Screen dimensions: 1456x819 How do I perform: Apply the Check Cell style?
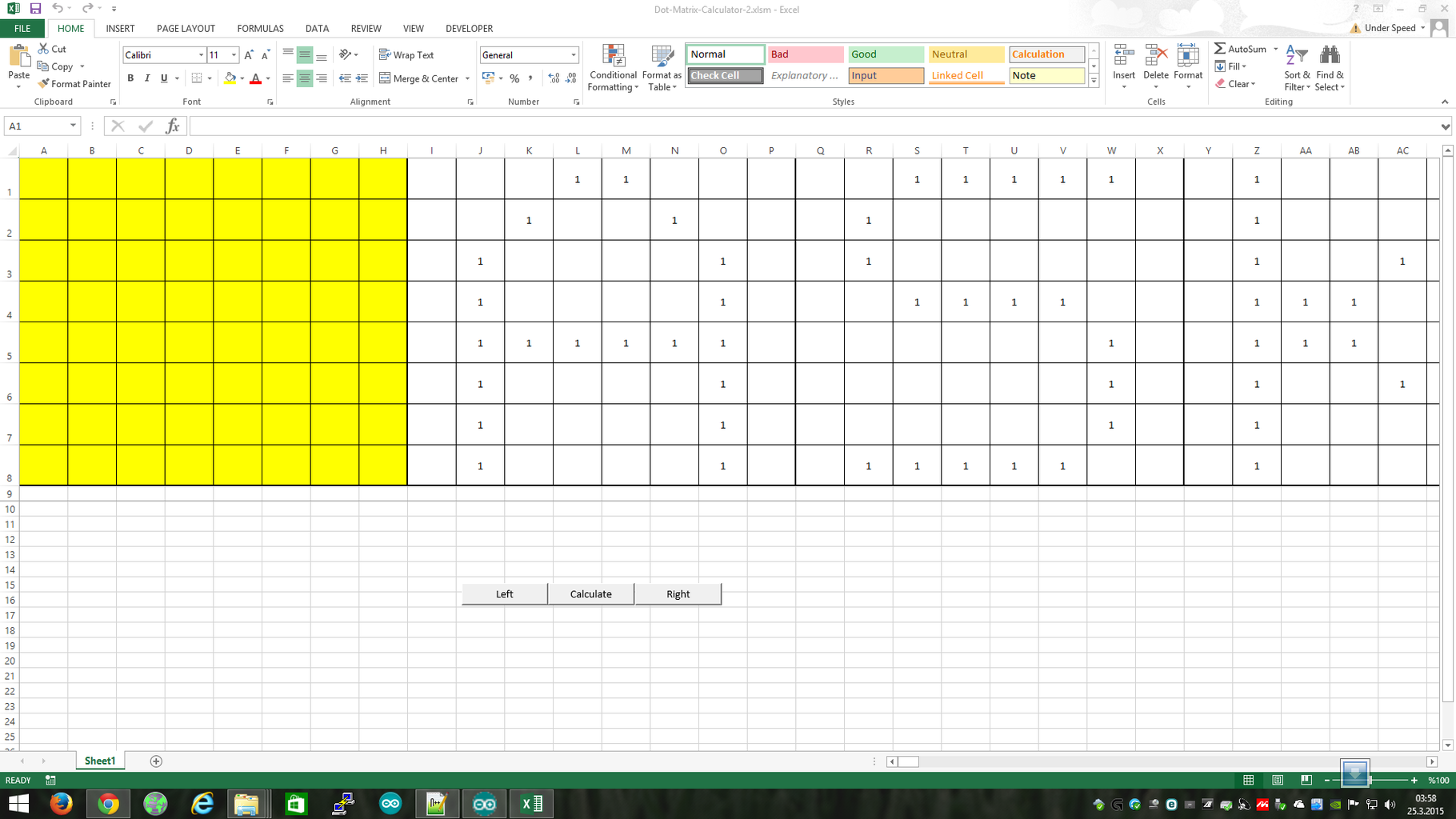(x=726, y=76)
